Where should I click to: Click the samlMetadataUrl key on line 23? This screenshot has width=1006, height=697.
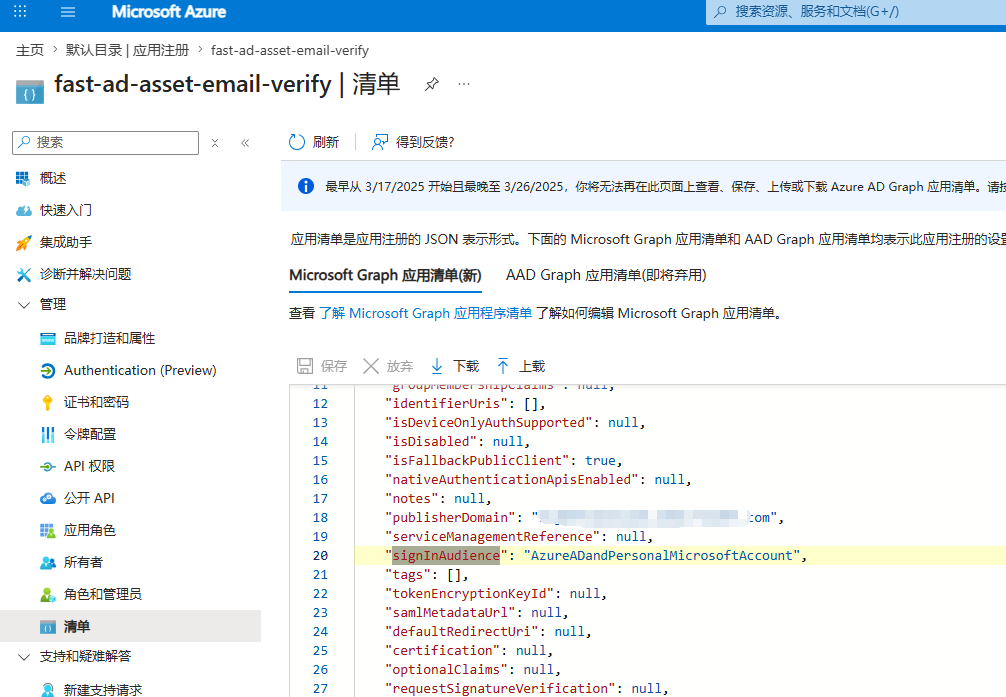450,612
